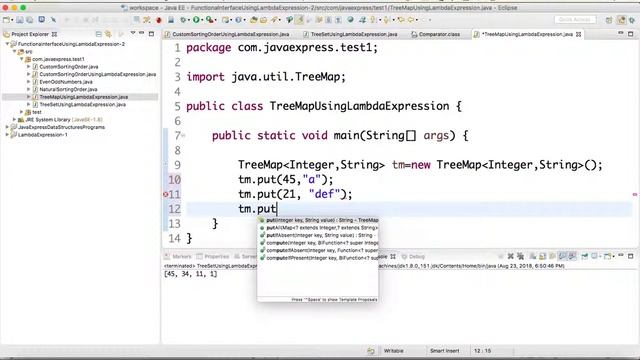Image resolution: width=640 pixels, height=360 pixels.
Task: Open the Open Perspective icon
Action: pyautogui.click(x=609, y=20)
